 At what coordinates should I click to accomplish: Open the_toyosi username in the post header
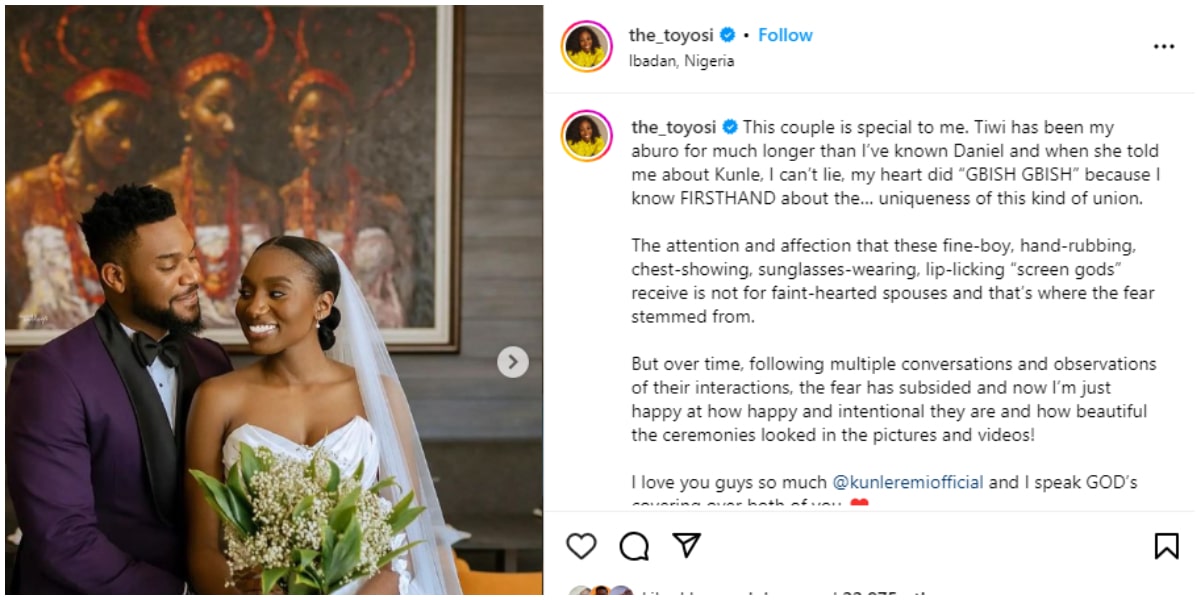click(x=671, y=35)
